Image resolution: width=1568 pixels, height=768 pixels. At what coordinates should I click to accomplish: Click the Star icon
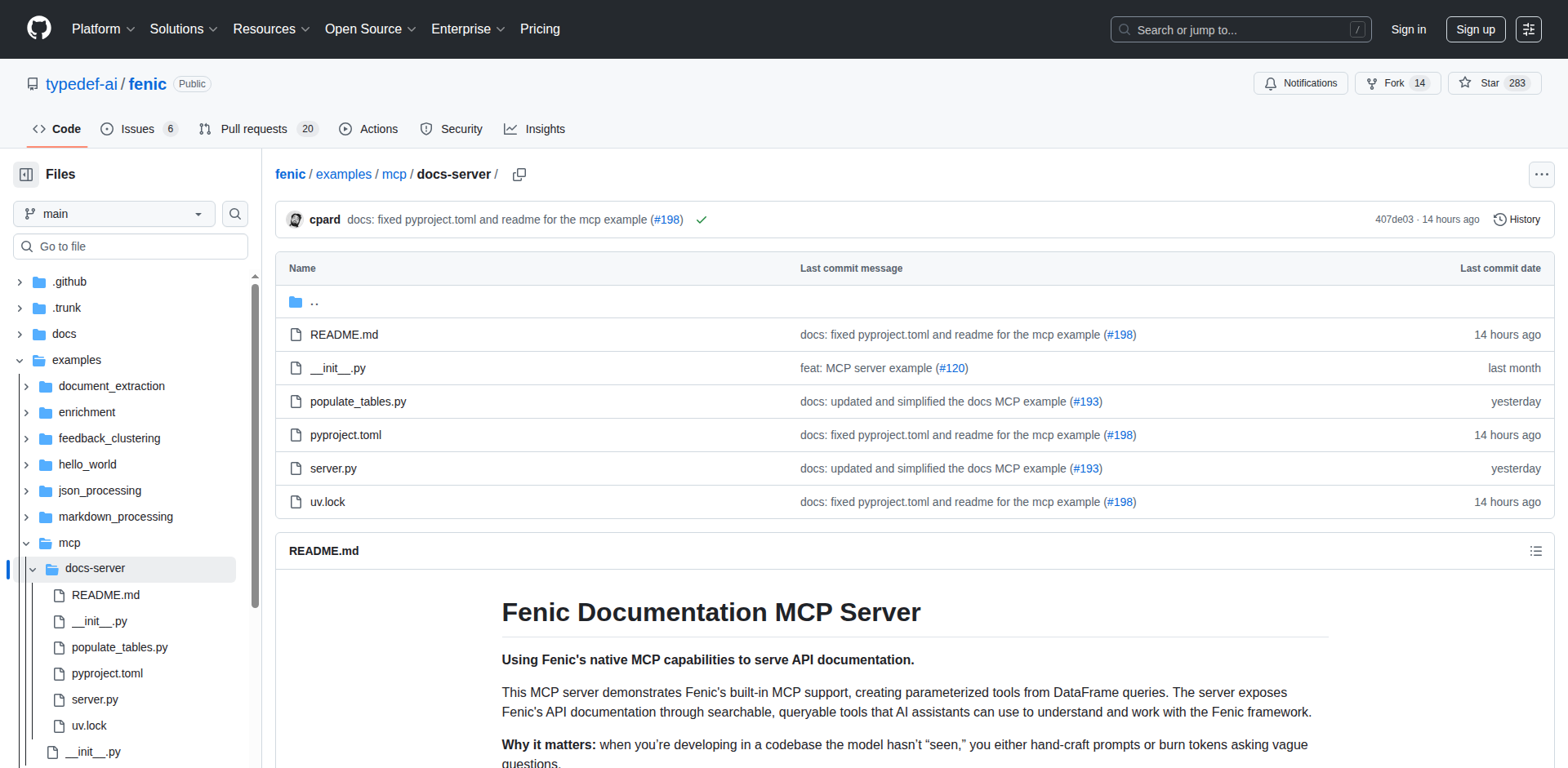click(x=1465, y=82)
